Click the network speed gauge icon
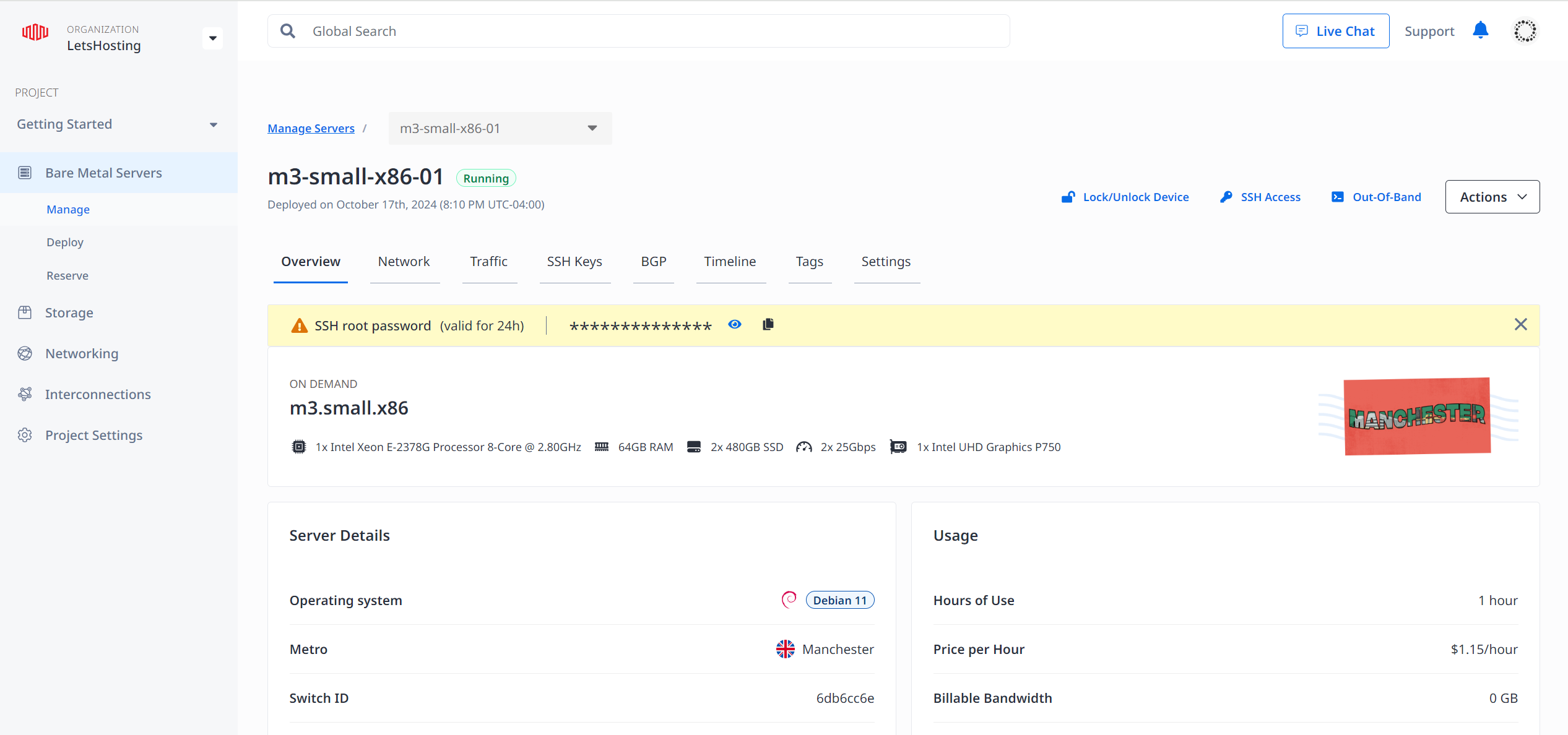 tap(804, 447)
